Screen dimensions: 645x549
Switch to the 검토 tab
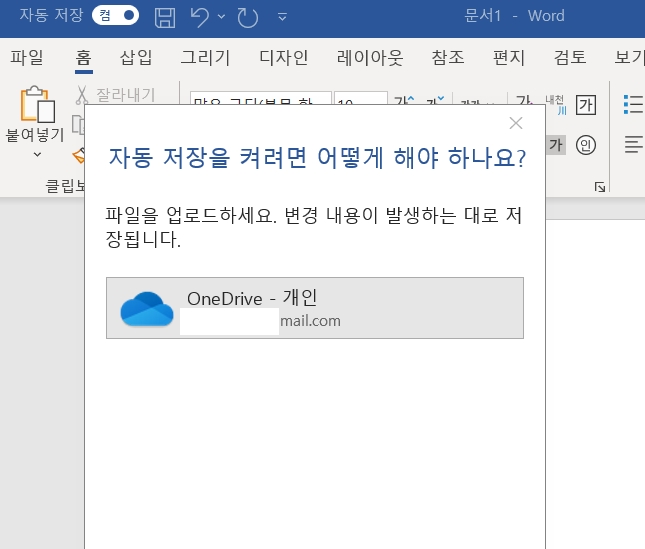point(570,57)
